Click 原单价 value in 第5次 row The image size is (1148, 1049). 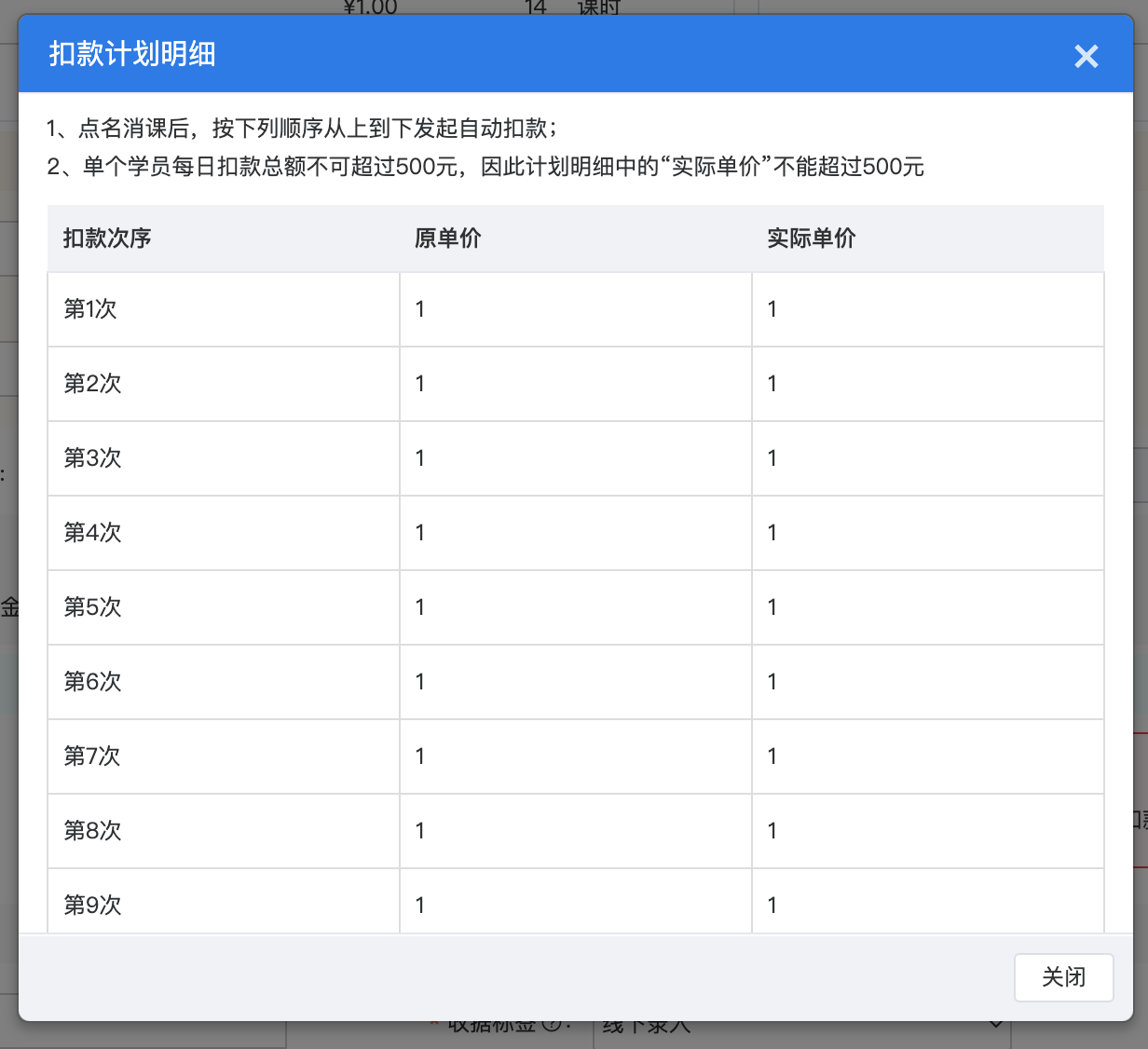point(420,607)
